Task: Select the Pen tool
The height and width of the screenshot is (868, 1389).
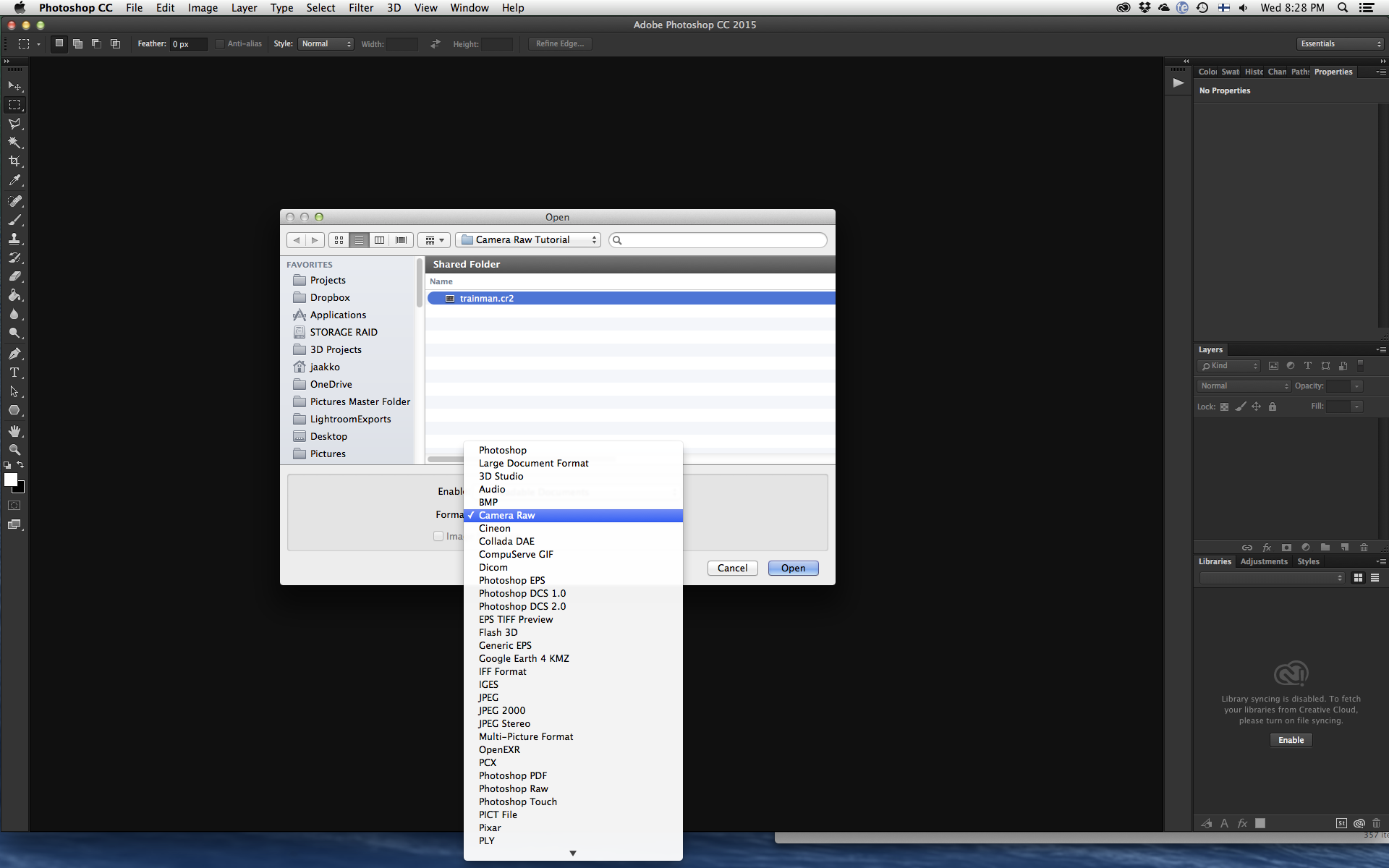Action: click(14, 354)
